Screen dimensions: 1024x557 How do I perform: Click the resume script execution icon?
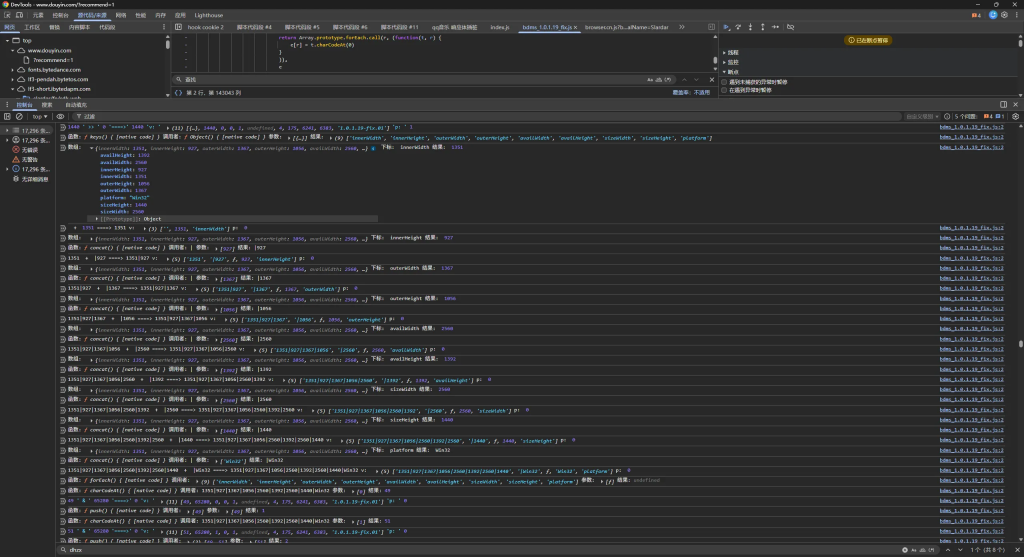[x=727, y=27]
